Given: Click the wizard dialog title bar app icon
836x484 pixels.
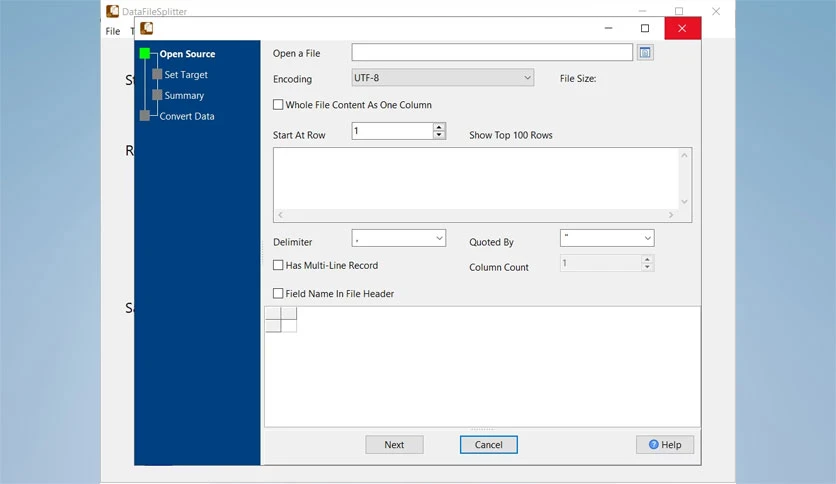Looking at the screenshot, I should coord(147,28).
